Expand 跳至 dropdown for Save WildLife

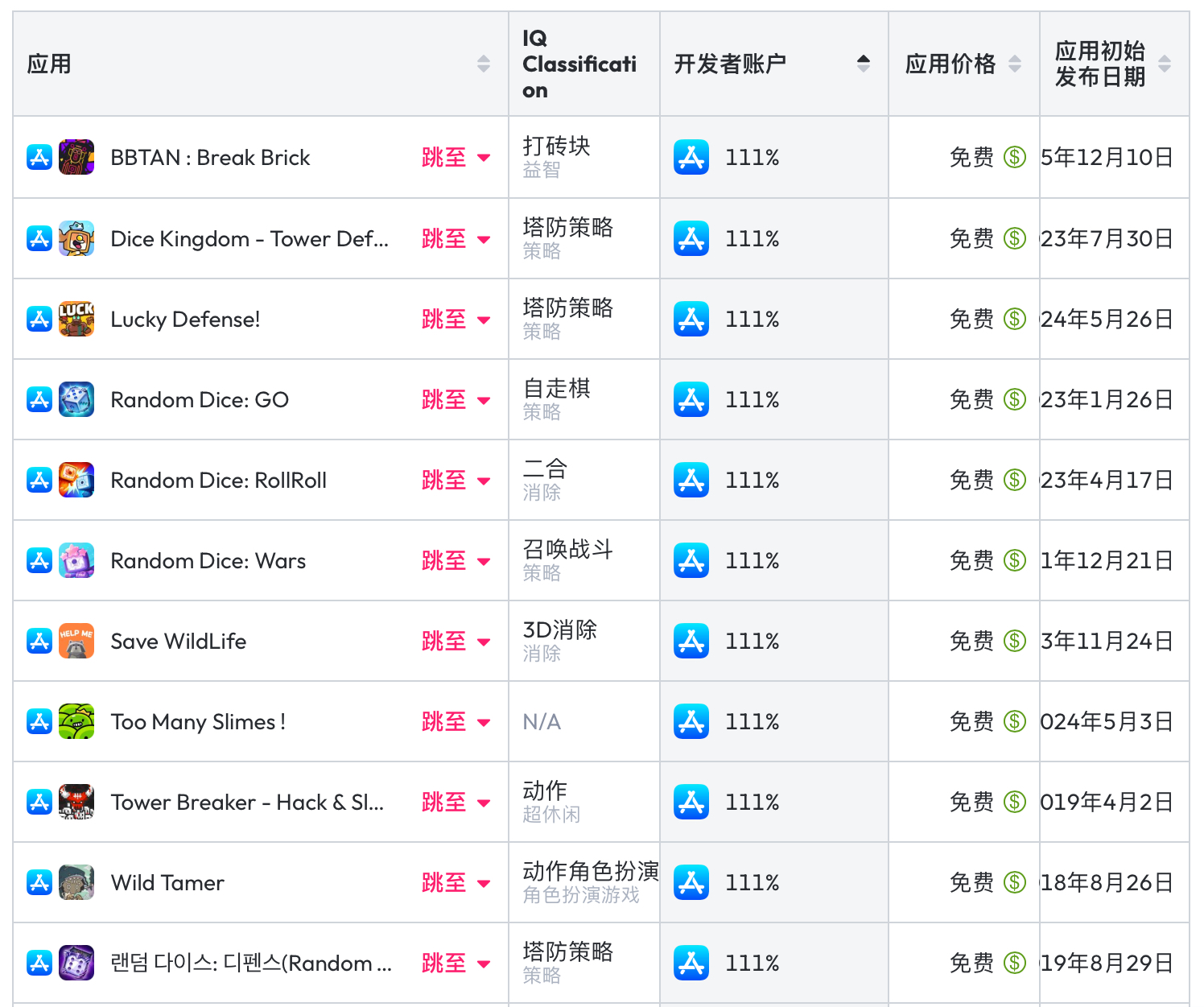pyautogui.click(x=456, y=641)
